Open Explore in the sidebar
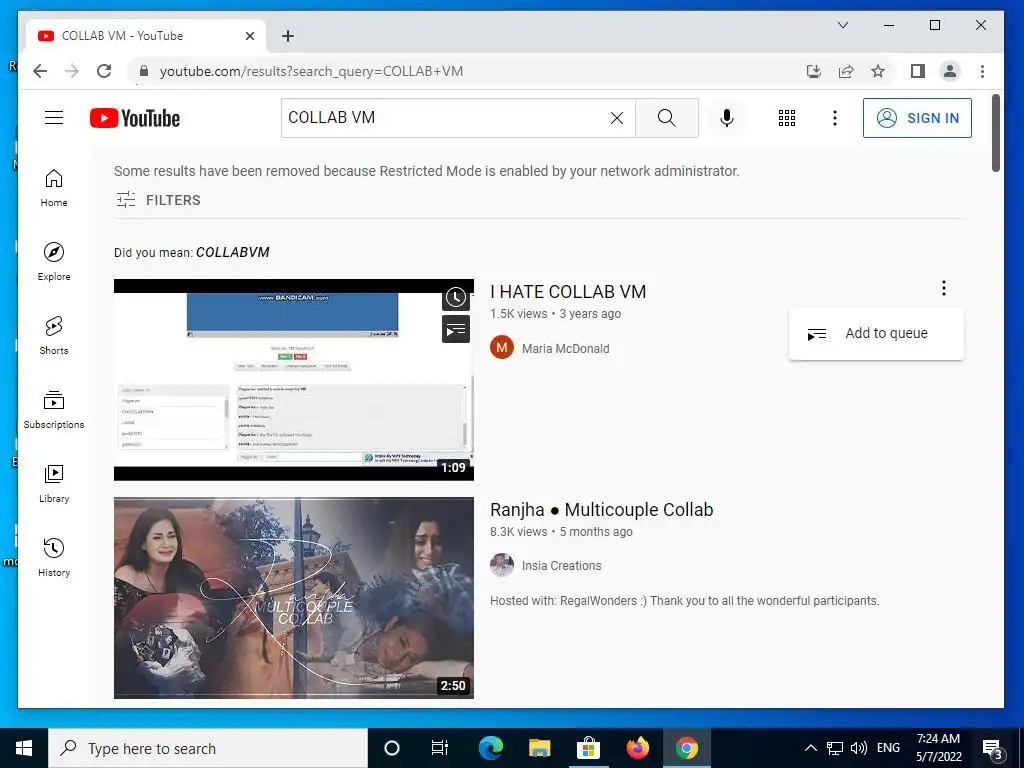Screen dimensions: 1024x768 tap(54, 262)
